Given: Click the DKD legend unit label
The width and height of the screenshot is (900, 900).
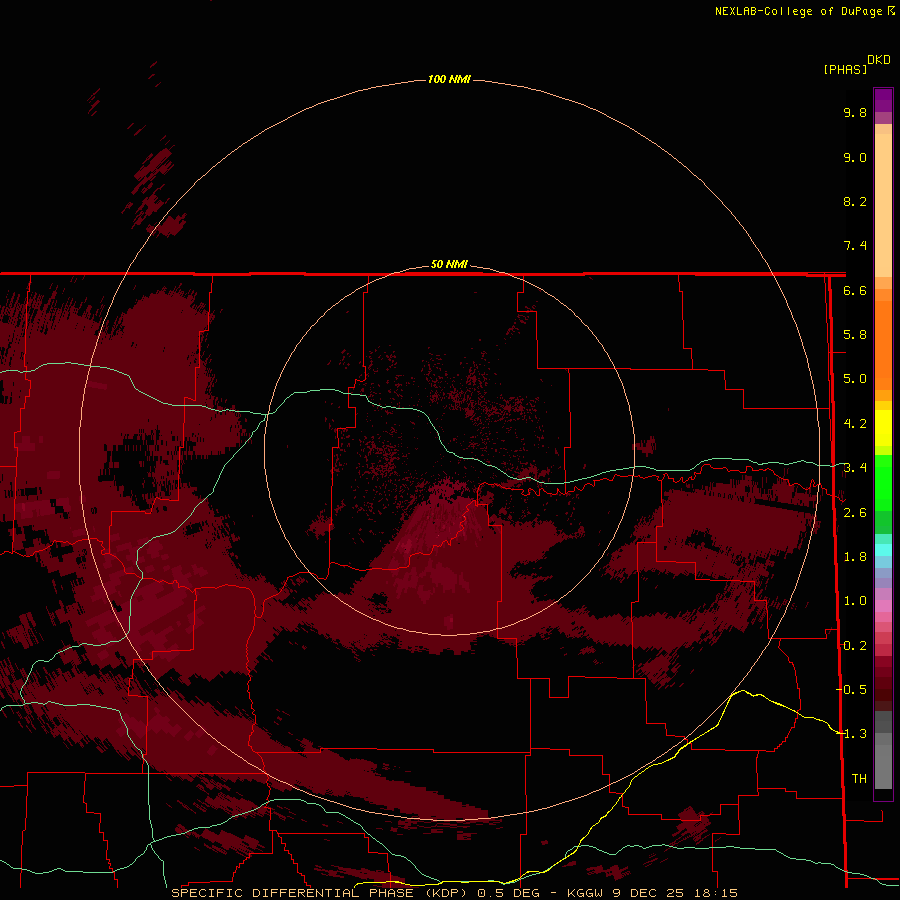Looking at the screenshot, I should [878, 60].
